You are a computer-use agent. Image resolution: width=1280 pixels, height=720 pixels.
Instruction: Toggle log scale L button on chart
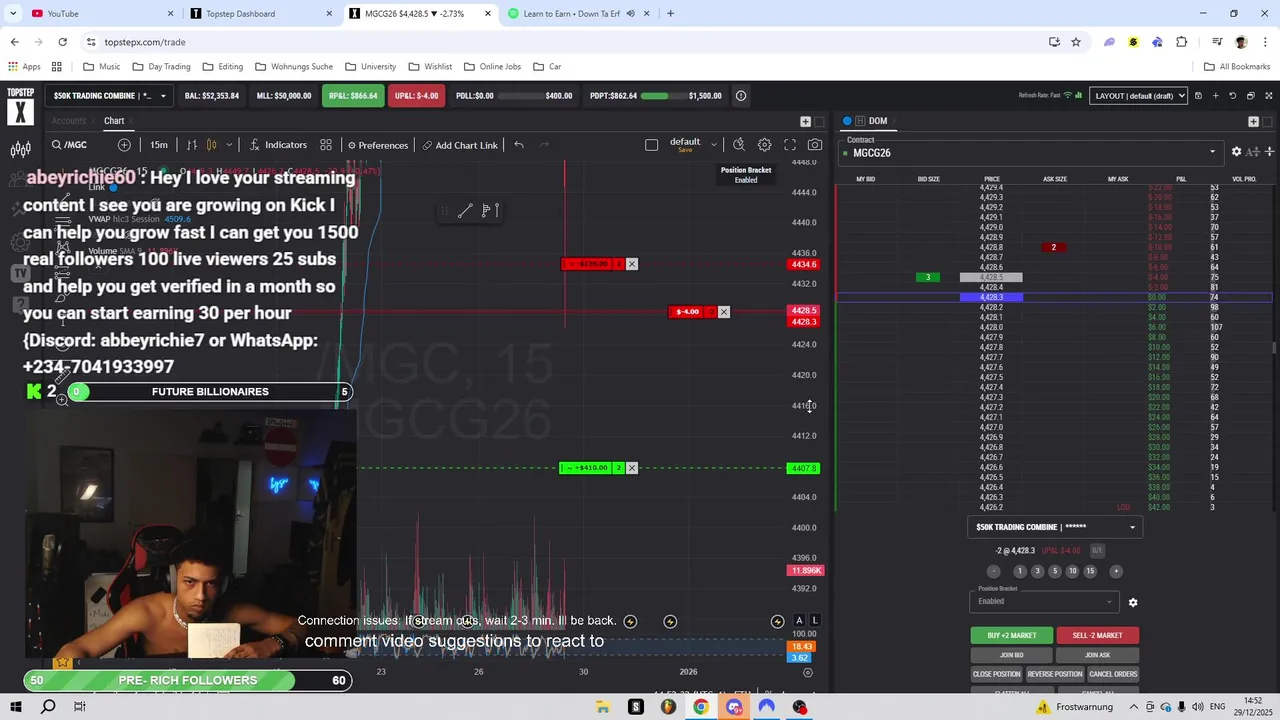tap(815, 621)
